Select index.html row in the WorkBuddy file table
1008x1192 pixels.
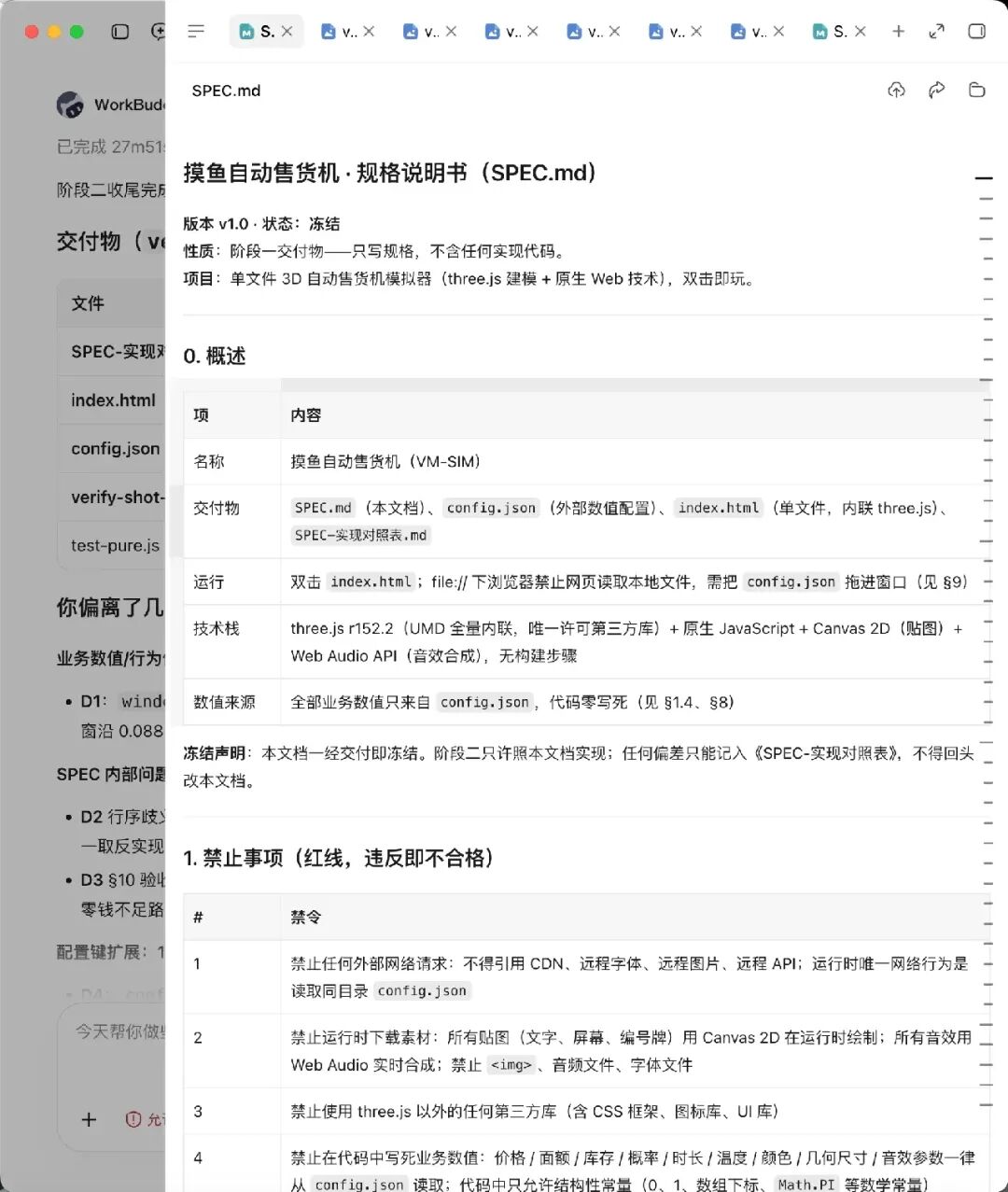pos(112,400)
